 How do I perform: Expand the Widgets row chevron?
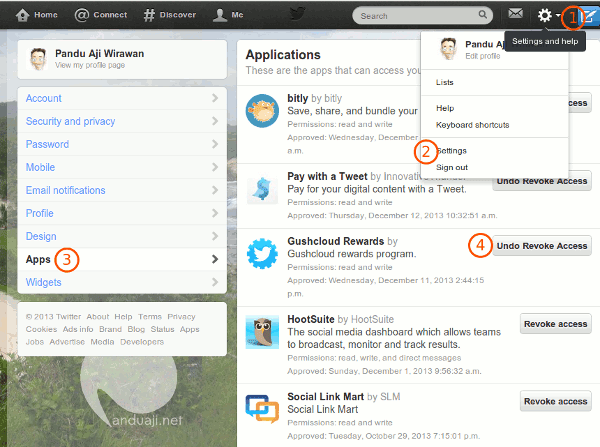pos(215,282)
